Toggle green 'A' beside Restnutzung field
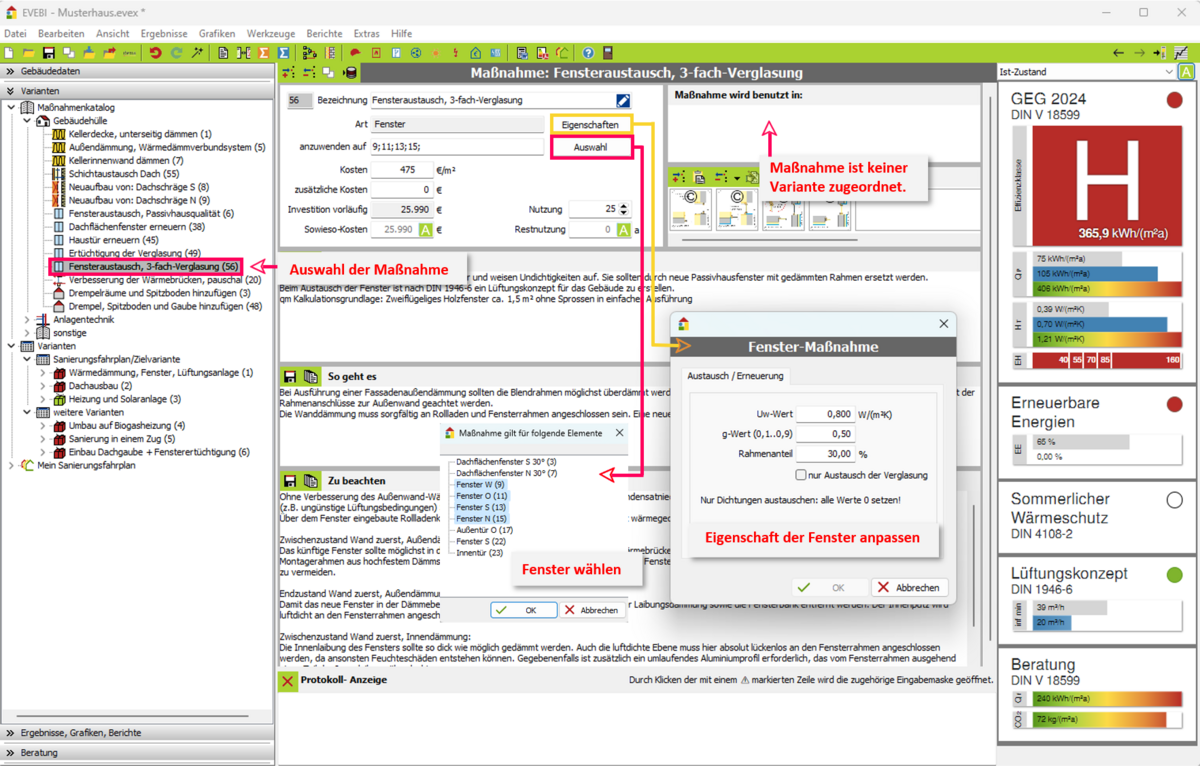The height and width of the screenshot is (766, 1200). click(623, 230)
